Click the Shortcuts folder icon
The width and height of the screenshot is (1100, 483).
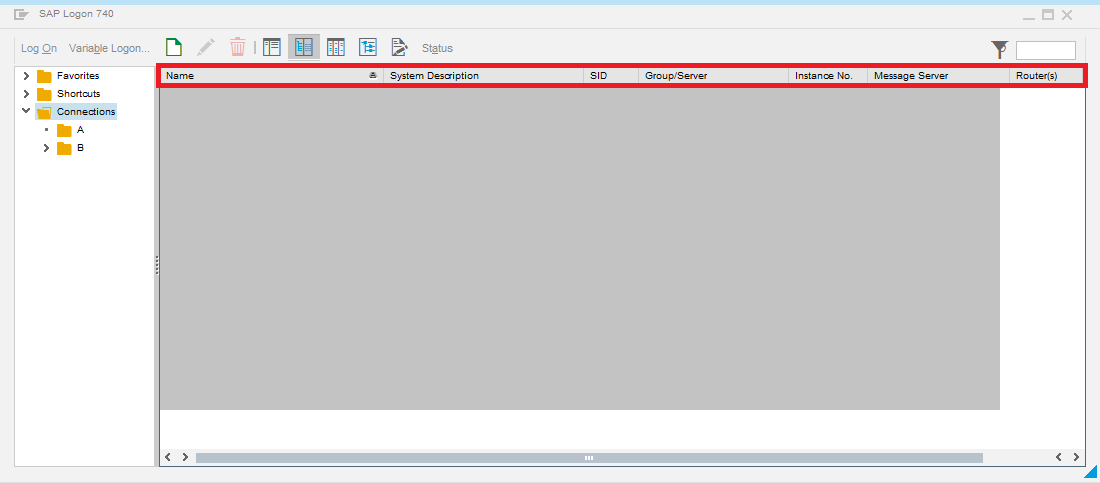tap(44, 94)
